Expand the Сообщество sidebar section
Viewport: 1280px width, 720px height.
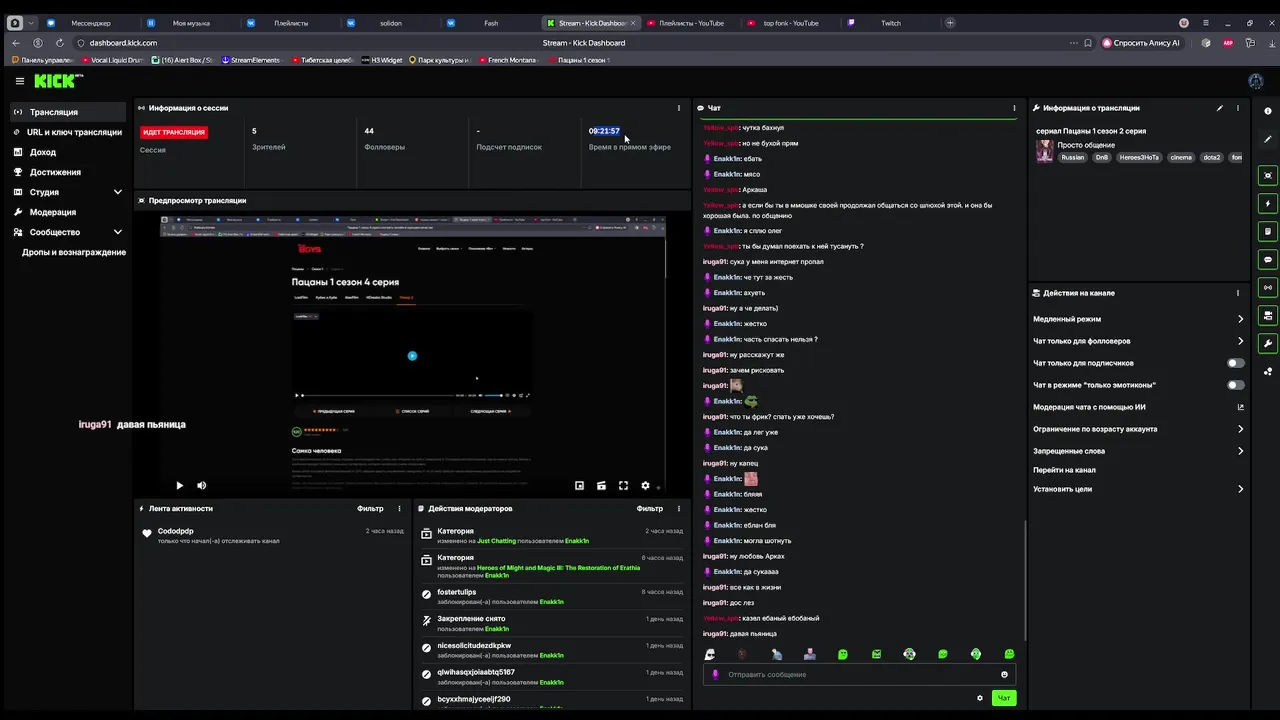(x=68, y=232)
